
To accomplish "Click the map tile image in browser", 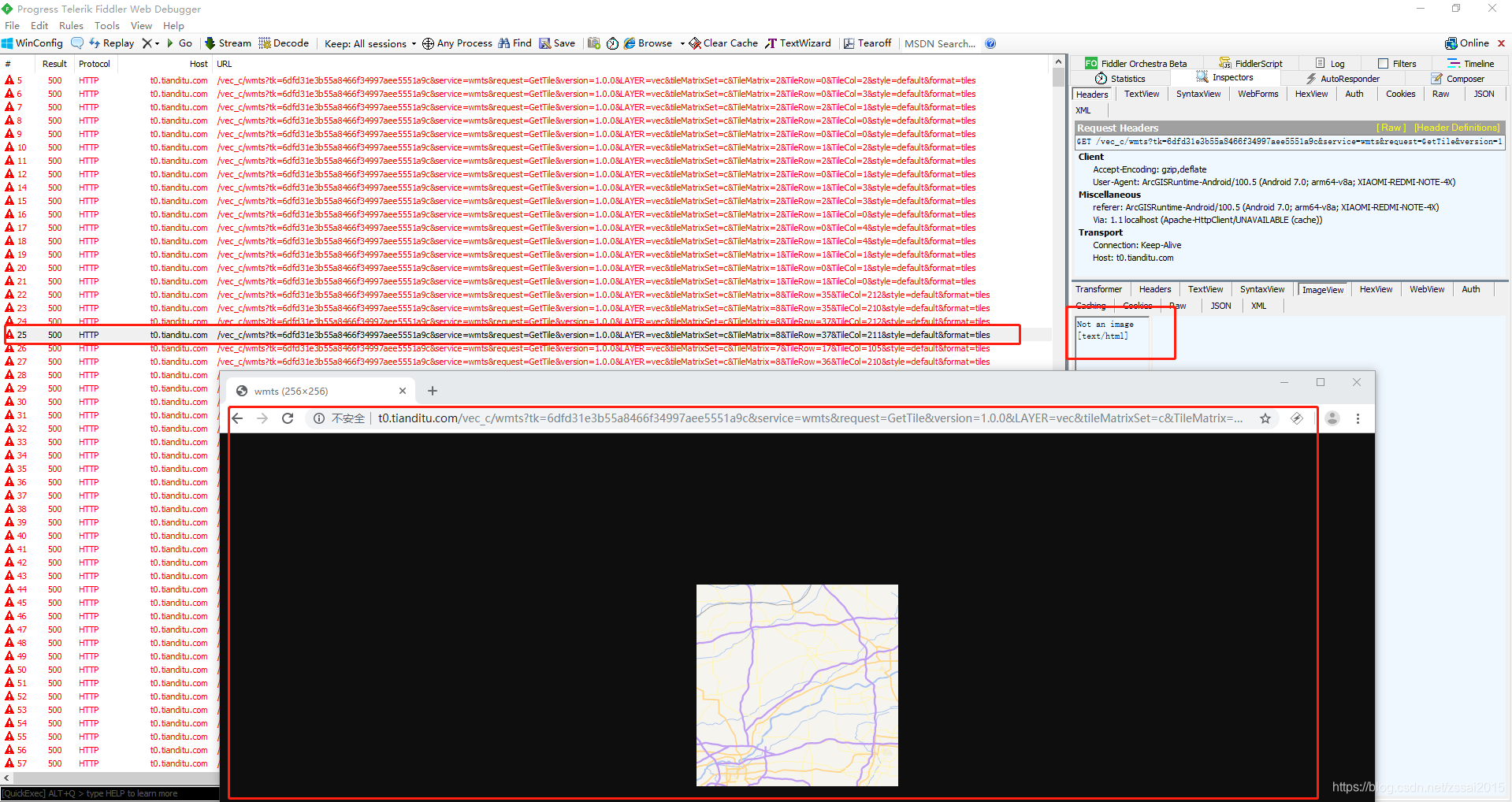I will pos(797,685).
